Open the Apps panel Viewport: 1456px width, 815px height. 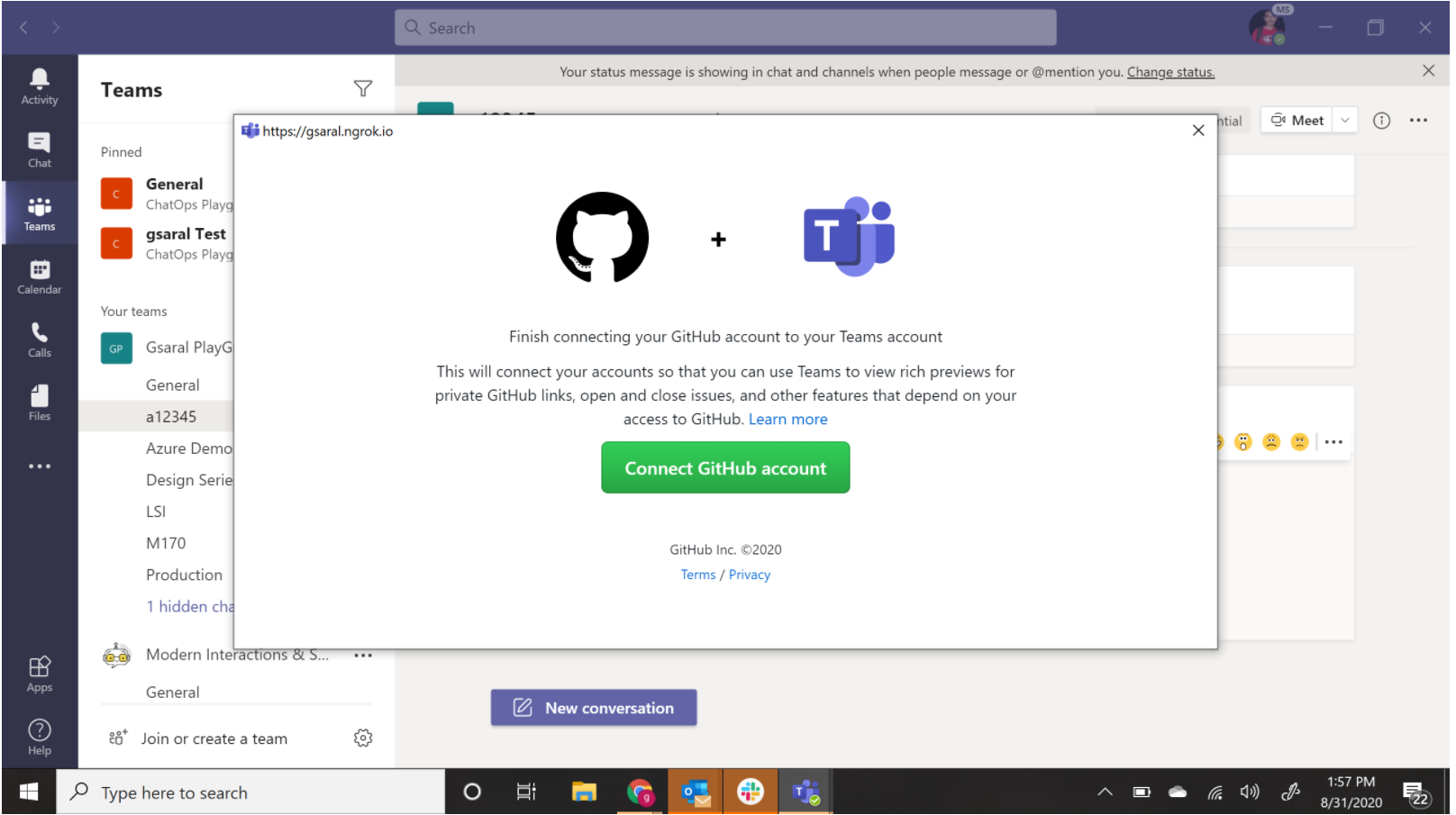[x=39, y=673]
